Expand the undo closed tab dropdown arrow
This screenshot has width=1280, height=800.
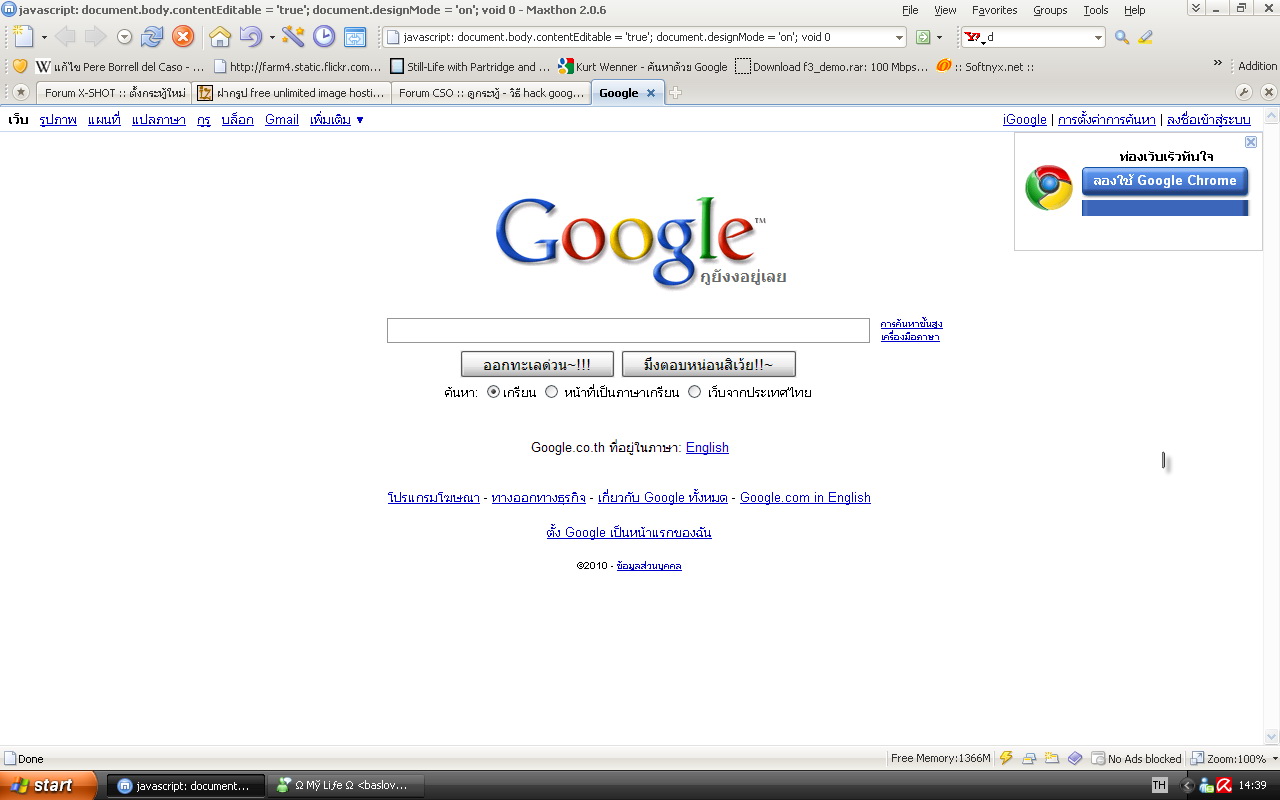click(272, 38)
